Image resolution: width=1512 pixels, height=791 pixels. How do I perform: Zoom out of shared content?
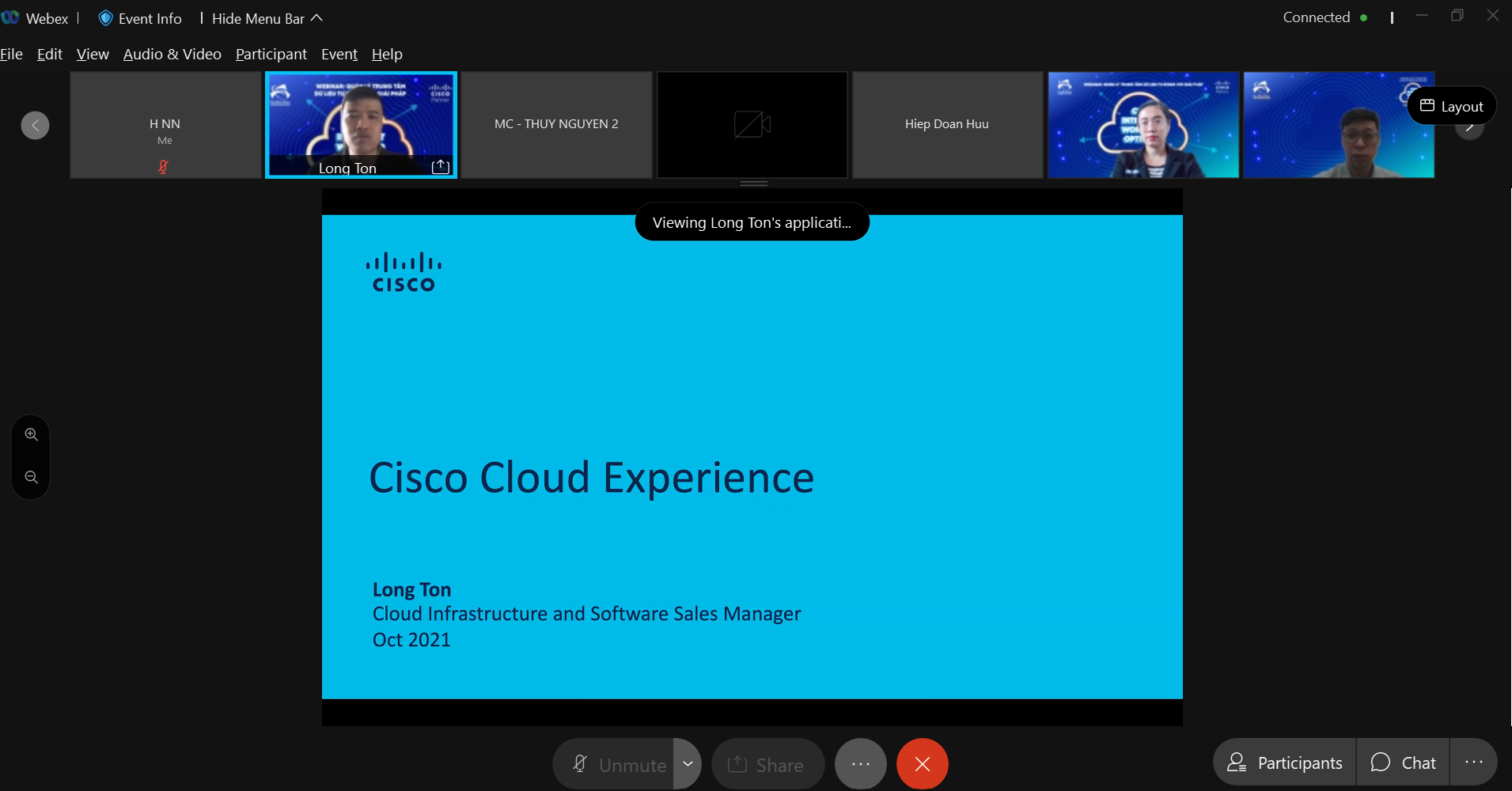click(x=31, y=477)
